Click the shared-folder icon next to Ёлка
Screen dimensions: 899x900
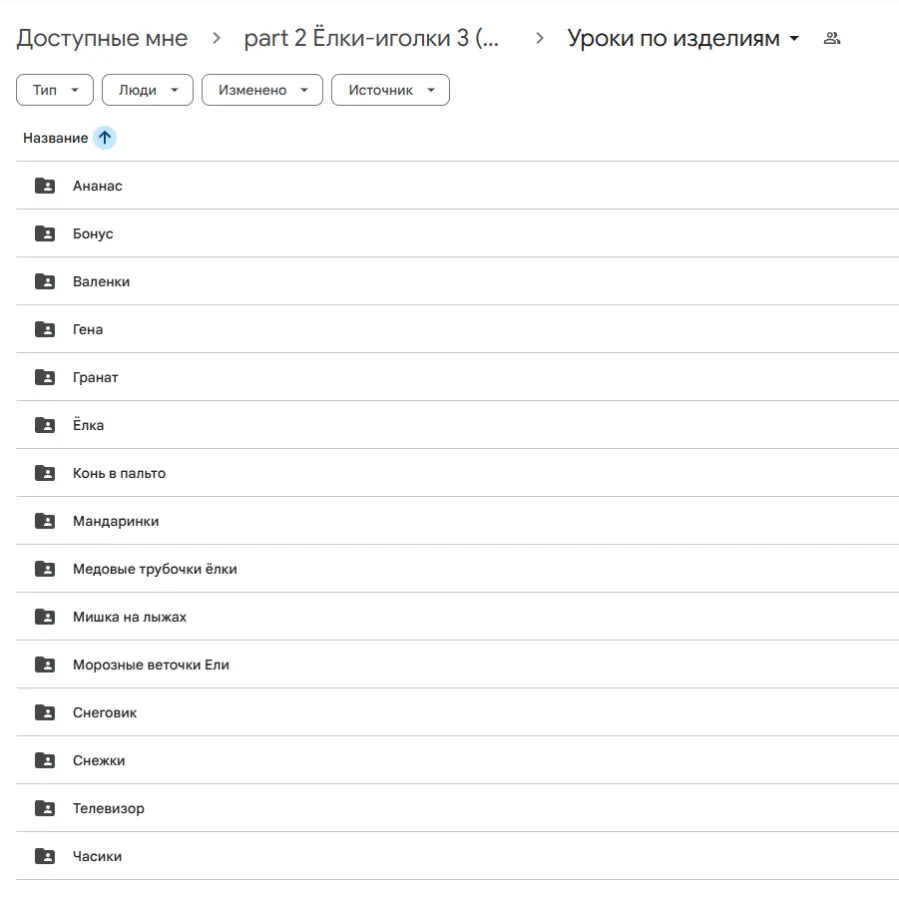pos(44,425)
